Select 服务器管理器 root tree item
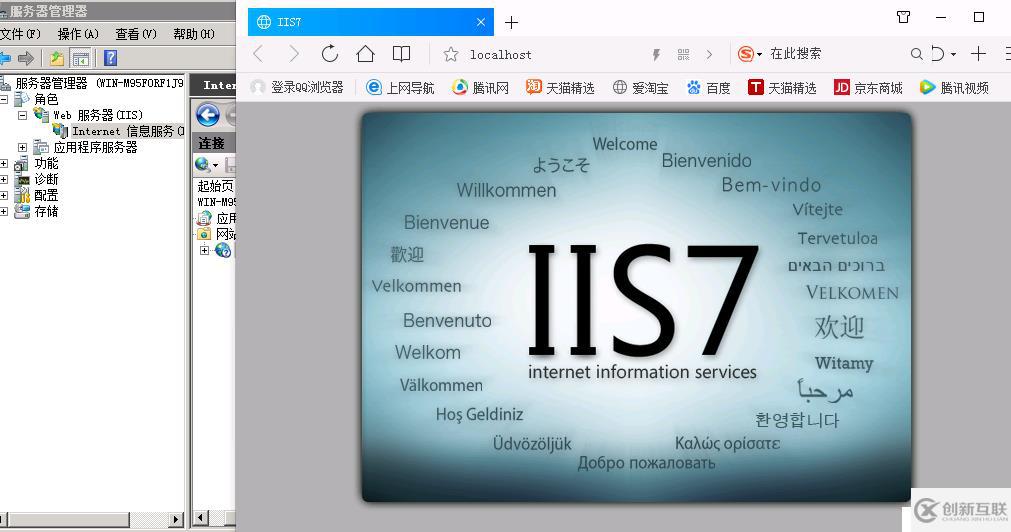Viewport: 1011px width, 532px height. point(99,83)
